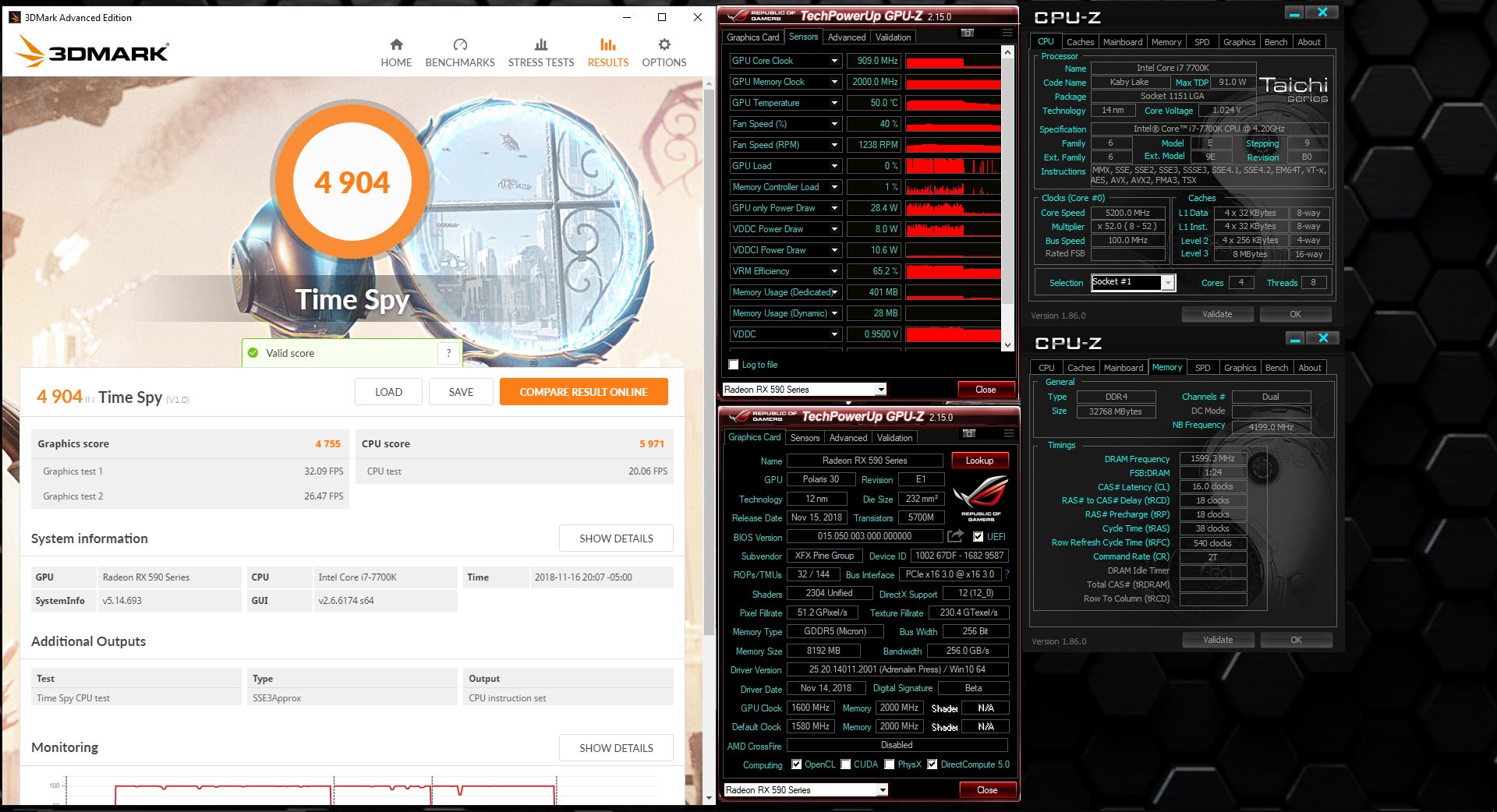1497x812 pixels.
Task: Switch to Validation tab in lower GPU-Z window
Action: pos(894,438)
